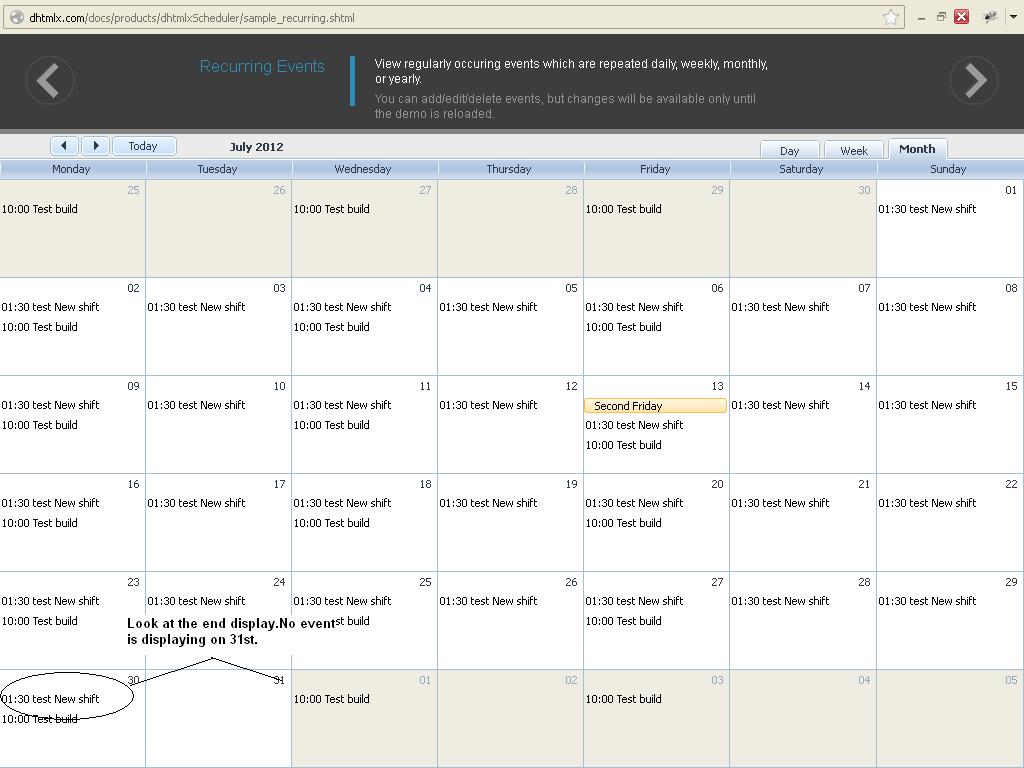Image resolution: width=1024 pixels, height=768 pixels.
Task: Click the site globe icon in address bar
Action: (x=16, y=17)
